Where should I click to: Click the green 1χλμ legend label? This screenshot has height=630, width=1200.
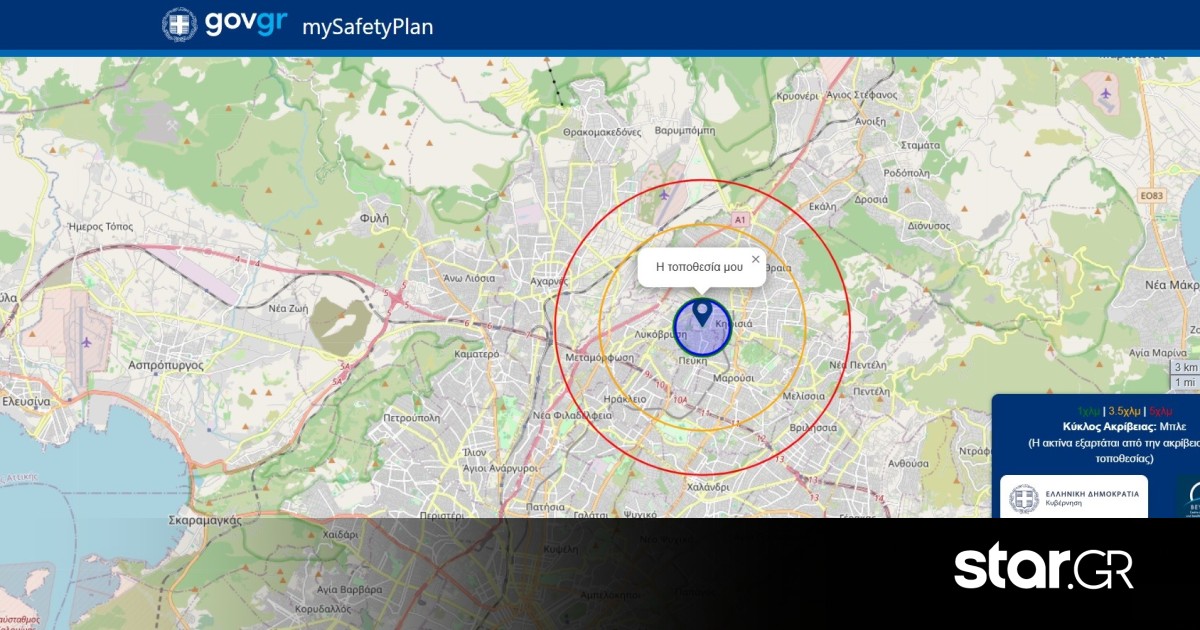click(1088, 411)
